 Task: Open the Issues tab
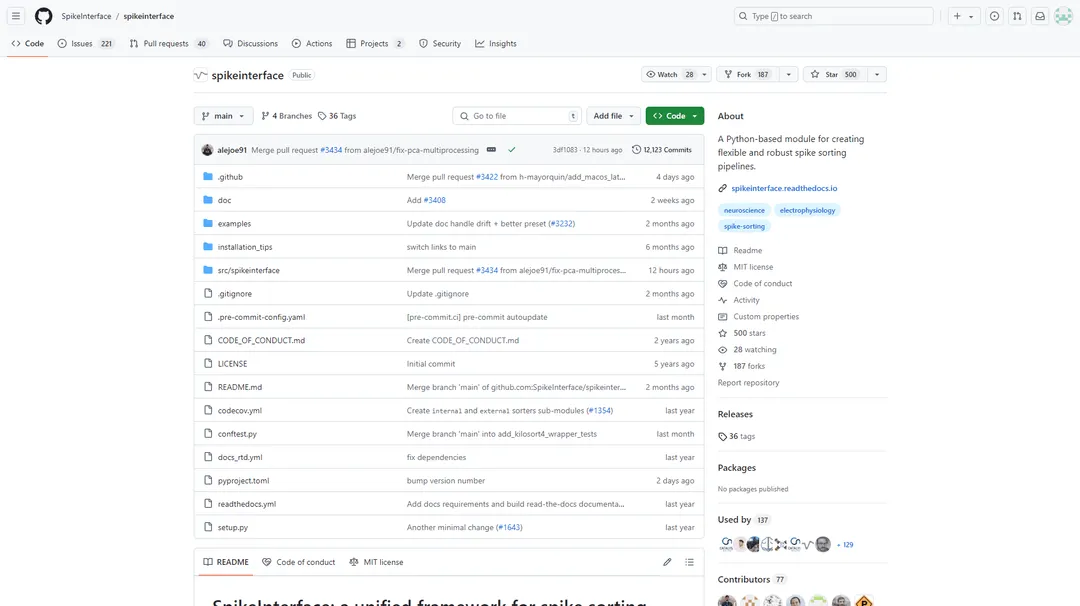(85, 43)
